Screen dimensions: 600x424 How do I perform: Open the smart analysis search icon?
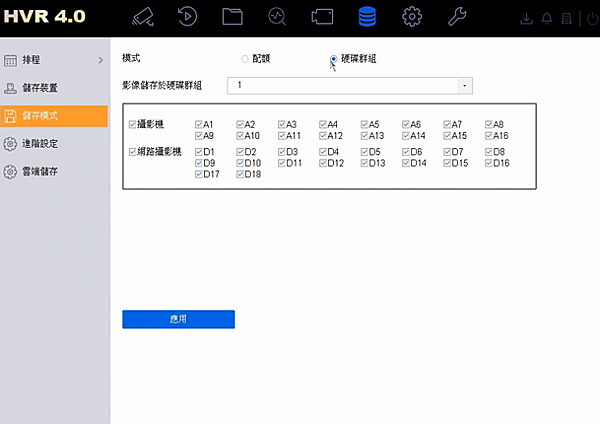coord(277,17)
